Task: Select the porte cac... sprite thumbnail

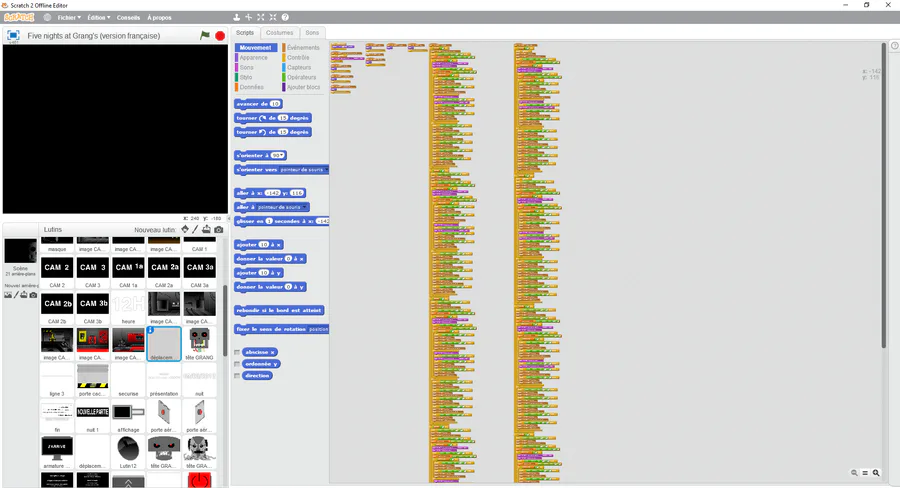Action: [x=93, y=379]
